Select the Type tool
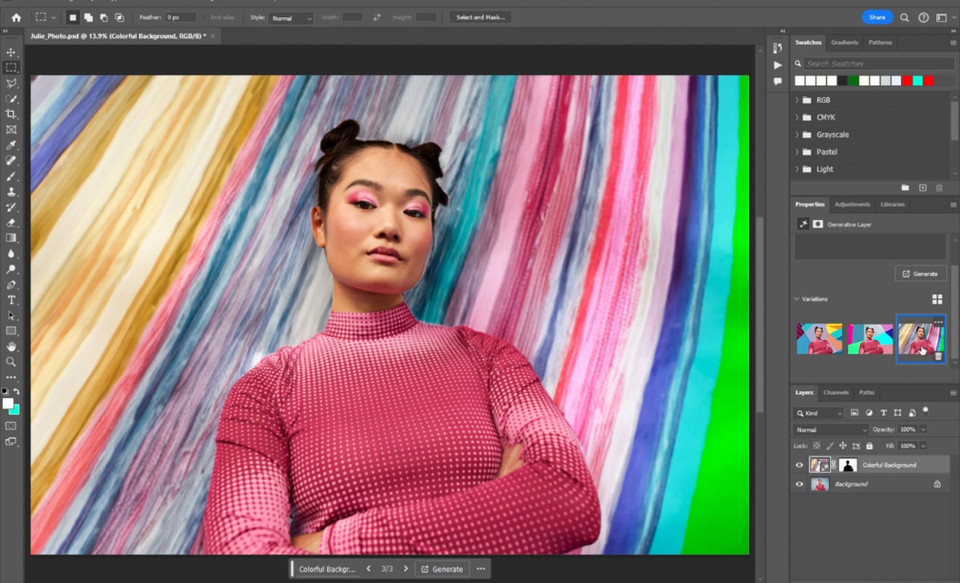The image size is (960, 583). click(x=12, y=300)
